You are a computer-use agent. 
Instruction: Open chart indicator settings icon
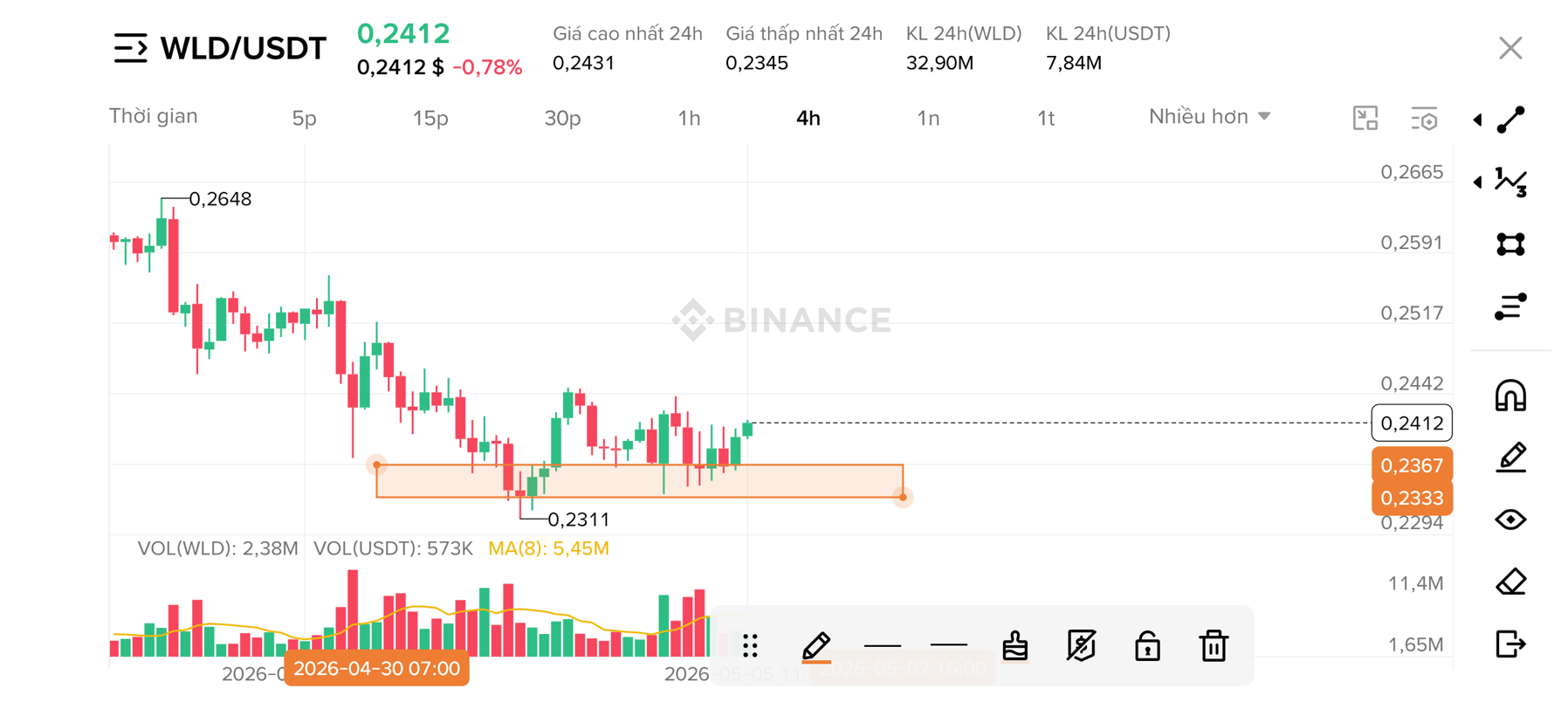point(1424,119)
